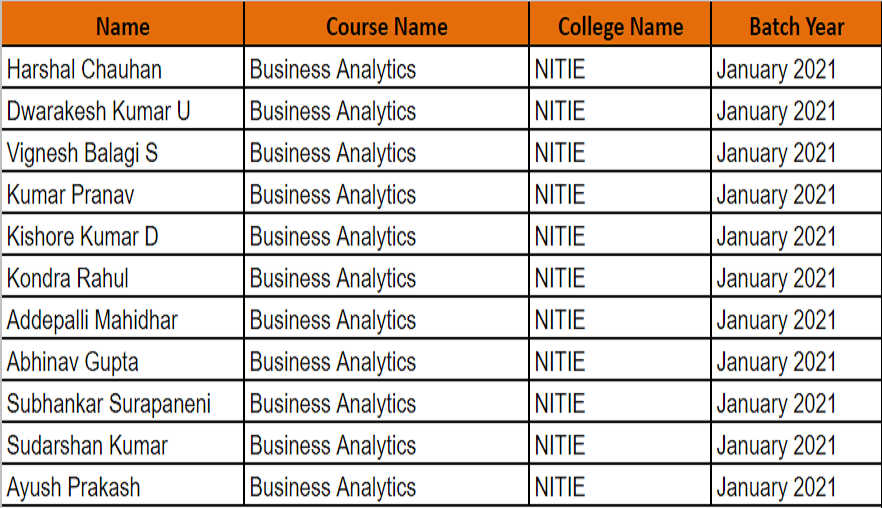Click the Abhinav Gupta name cell
882x508 pixels.
[x=73, y=362]
